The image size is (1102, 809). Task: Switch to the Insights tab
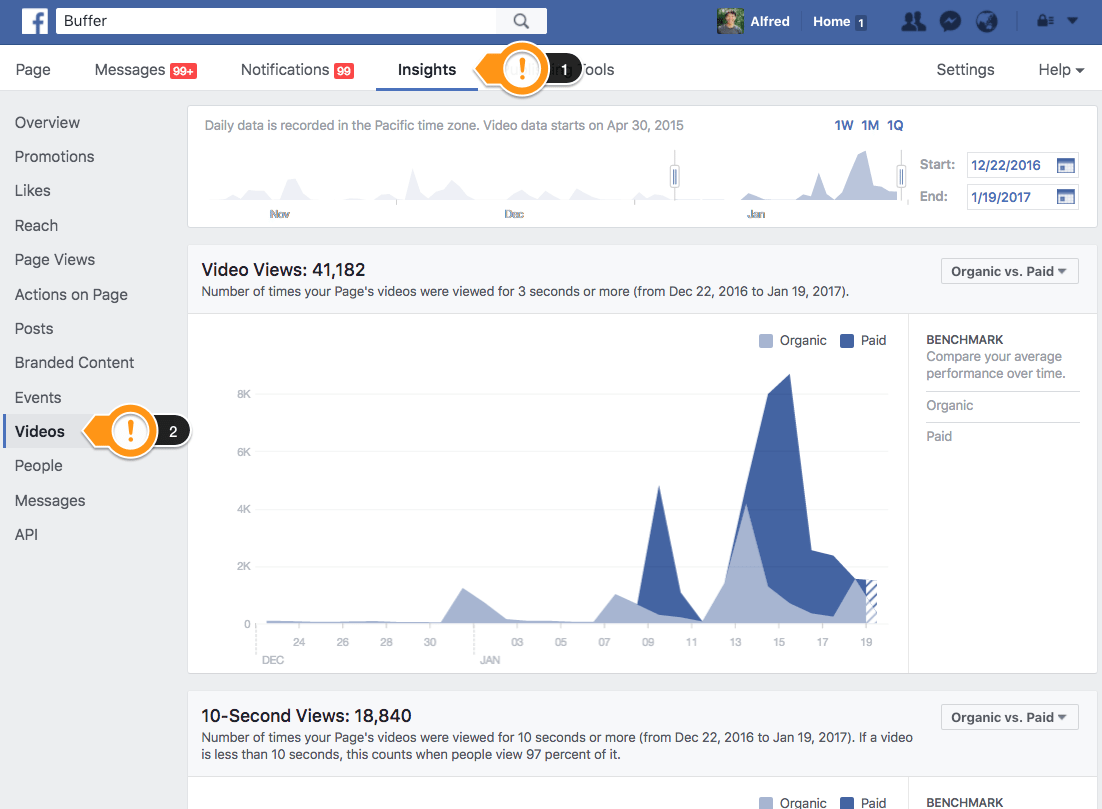tap(426, 69)
